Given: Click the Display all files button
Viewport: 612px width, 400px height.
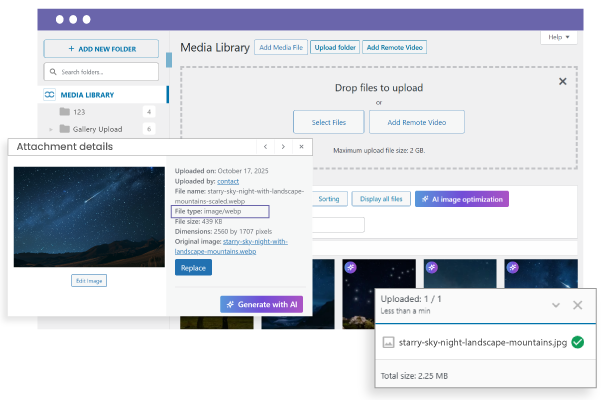Looking at the screenshot, I should (381, 199).
